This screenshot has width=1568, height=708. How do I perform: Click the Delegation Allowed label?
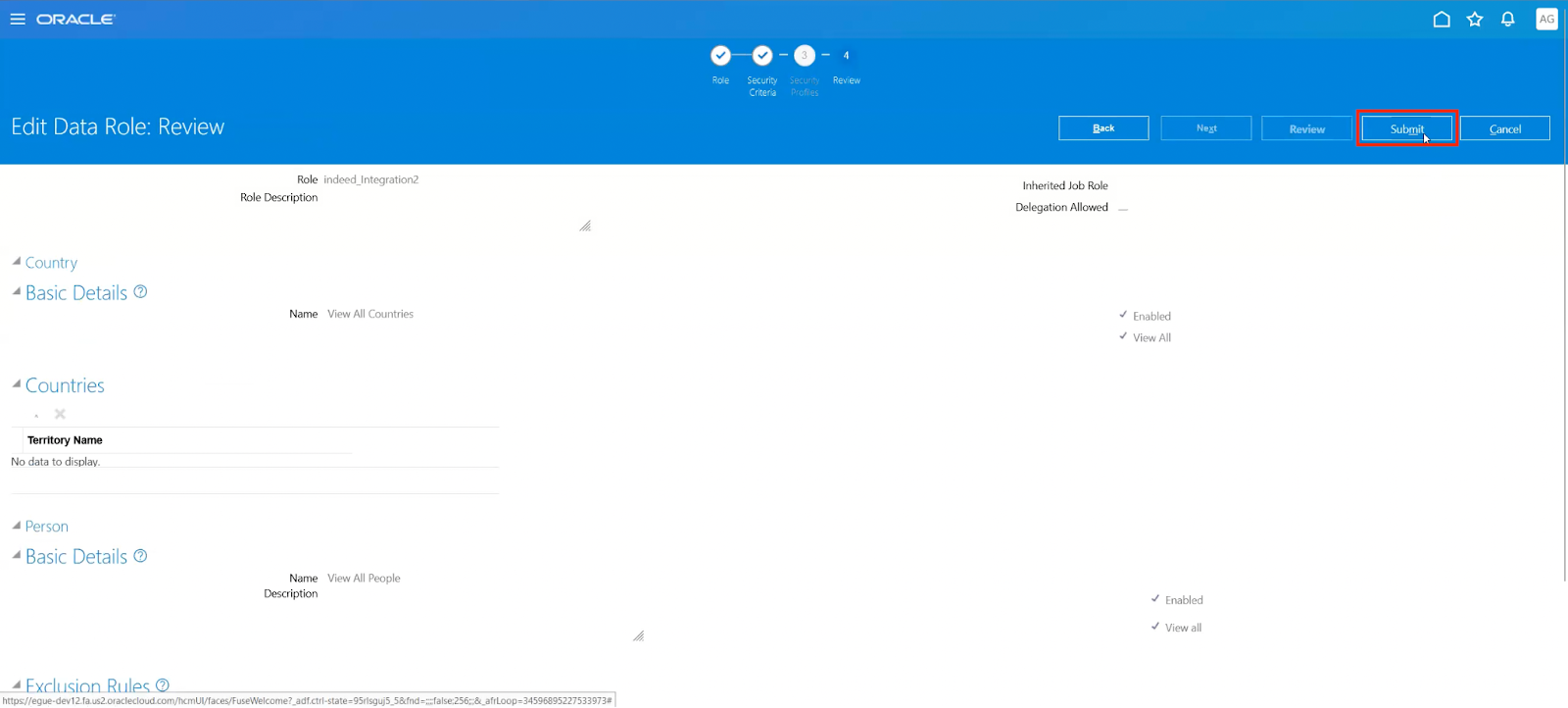(x=1061, y=207)
